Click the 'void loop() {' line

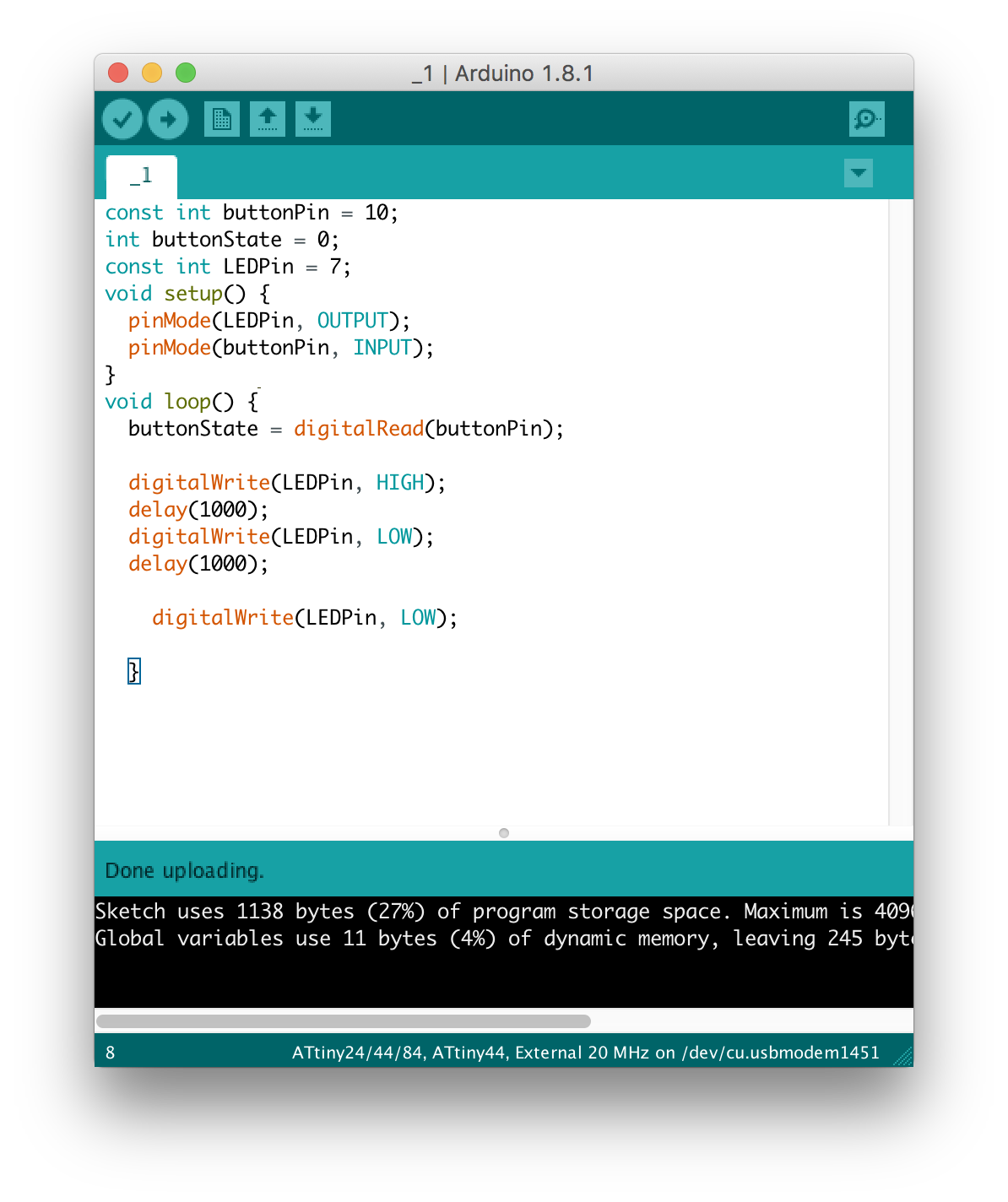click(x=182, y=402)
